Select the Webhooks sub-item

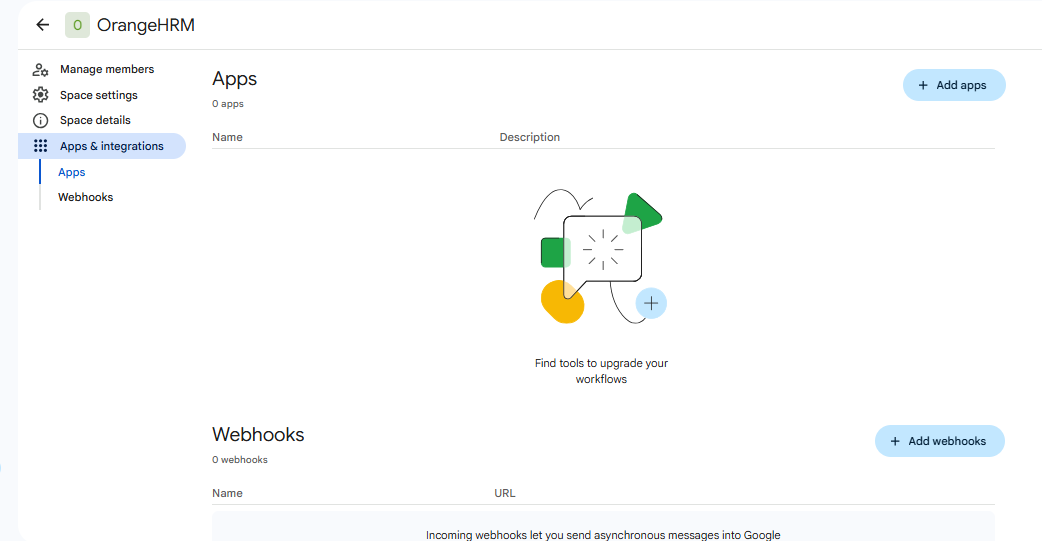point(85,197)
